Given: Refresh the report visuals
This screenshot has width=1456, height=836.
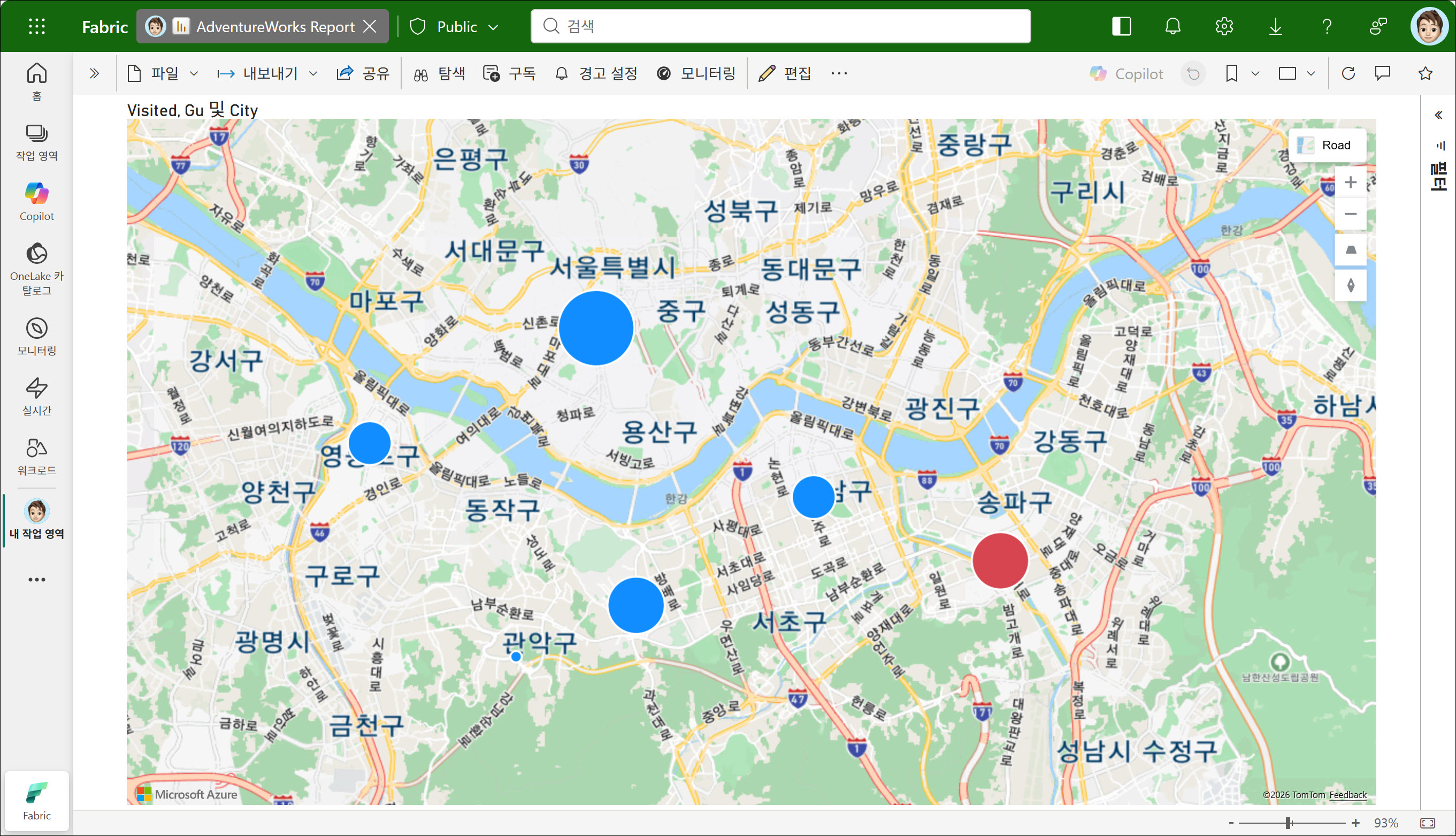Looking at the screenshot, I should tap(1348, 73).
